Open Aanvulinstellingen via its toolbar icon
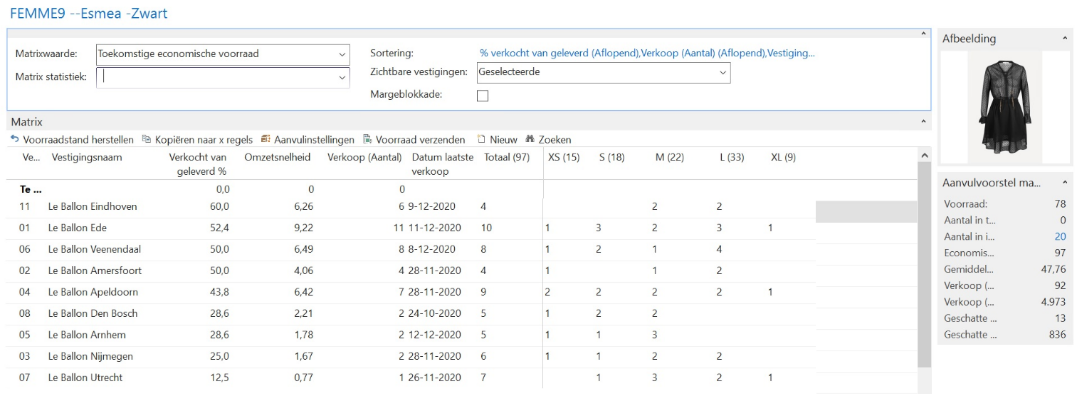Image resolution: width=1077 pixels, height=394 pixels. (265, 139)
